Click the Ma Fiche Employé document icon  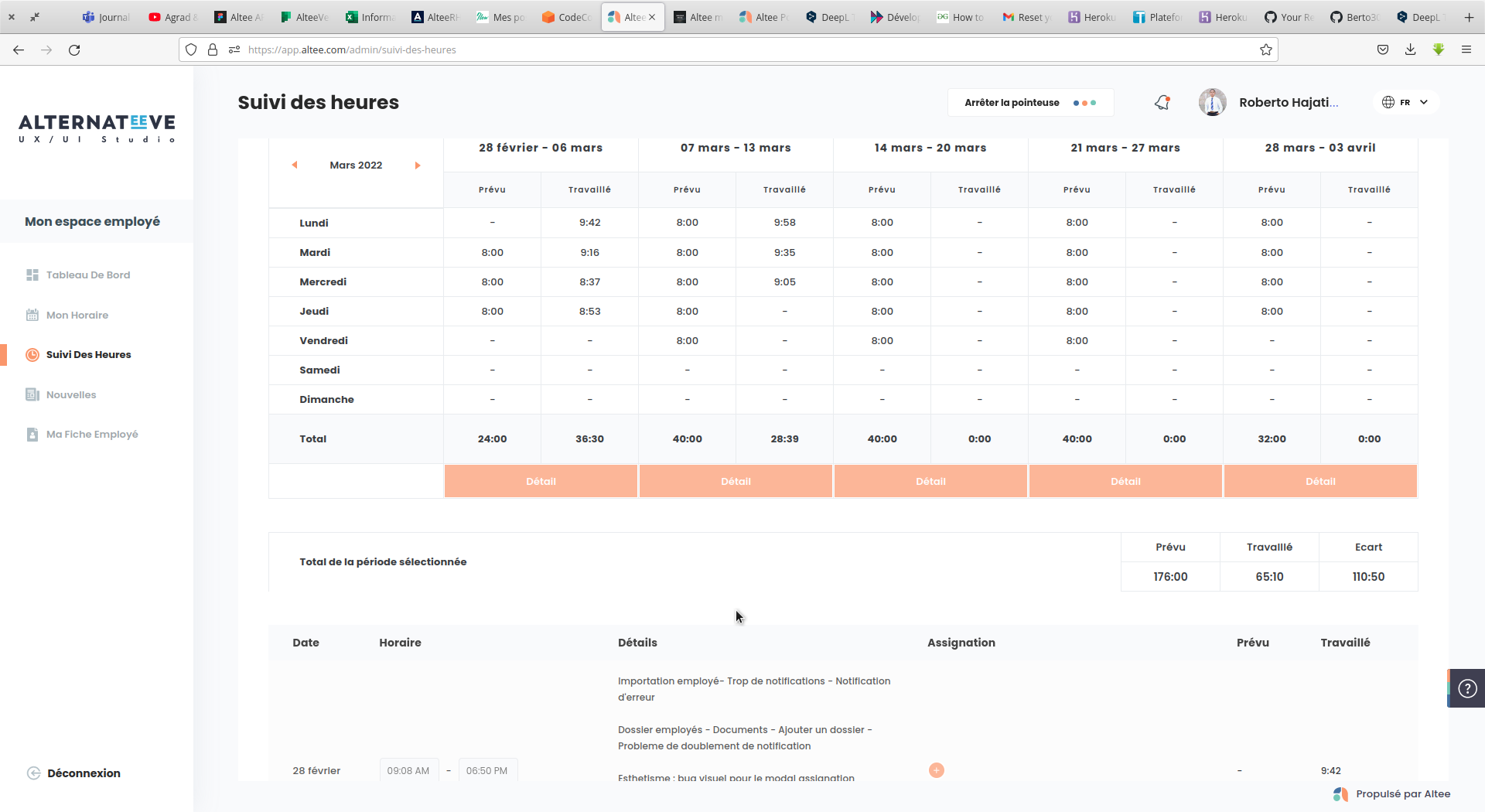point(32,434)
